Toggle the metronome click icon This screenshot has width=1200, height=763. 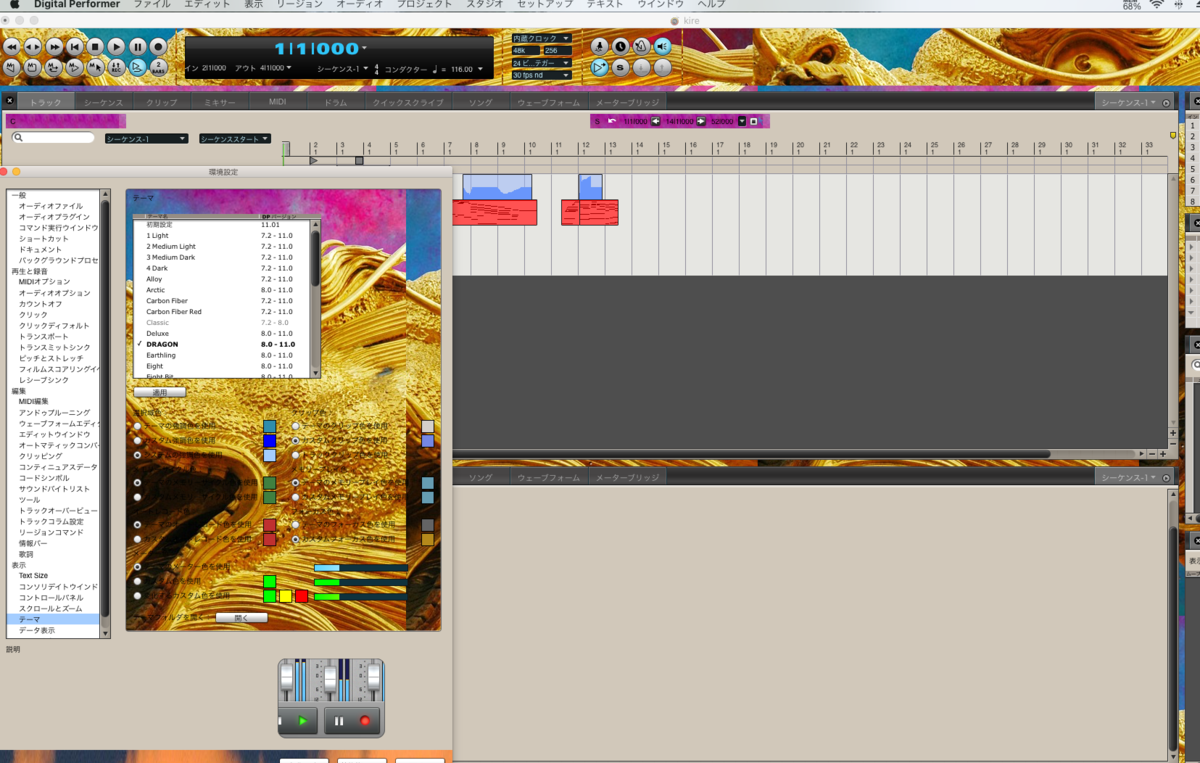[641, 46]
